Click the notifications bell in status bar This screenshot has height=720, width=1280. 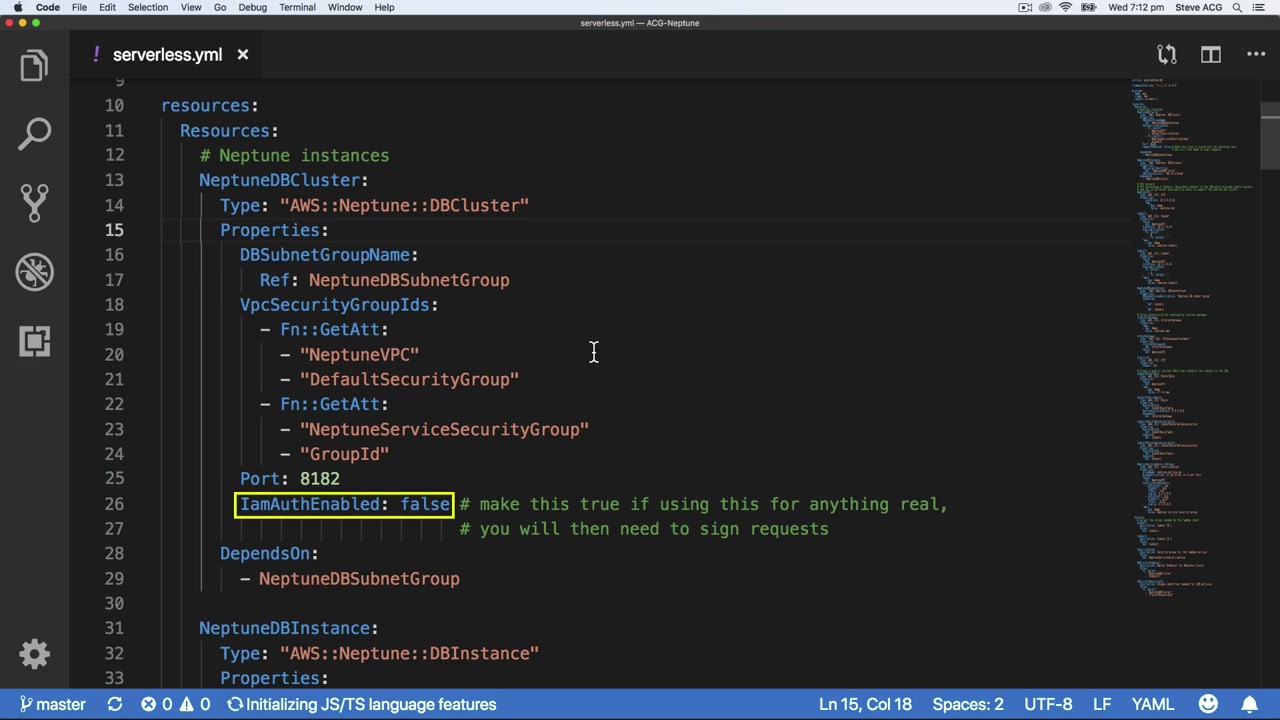(x=1250, y=704)
